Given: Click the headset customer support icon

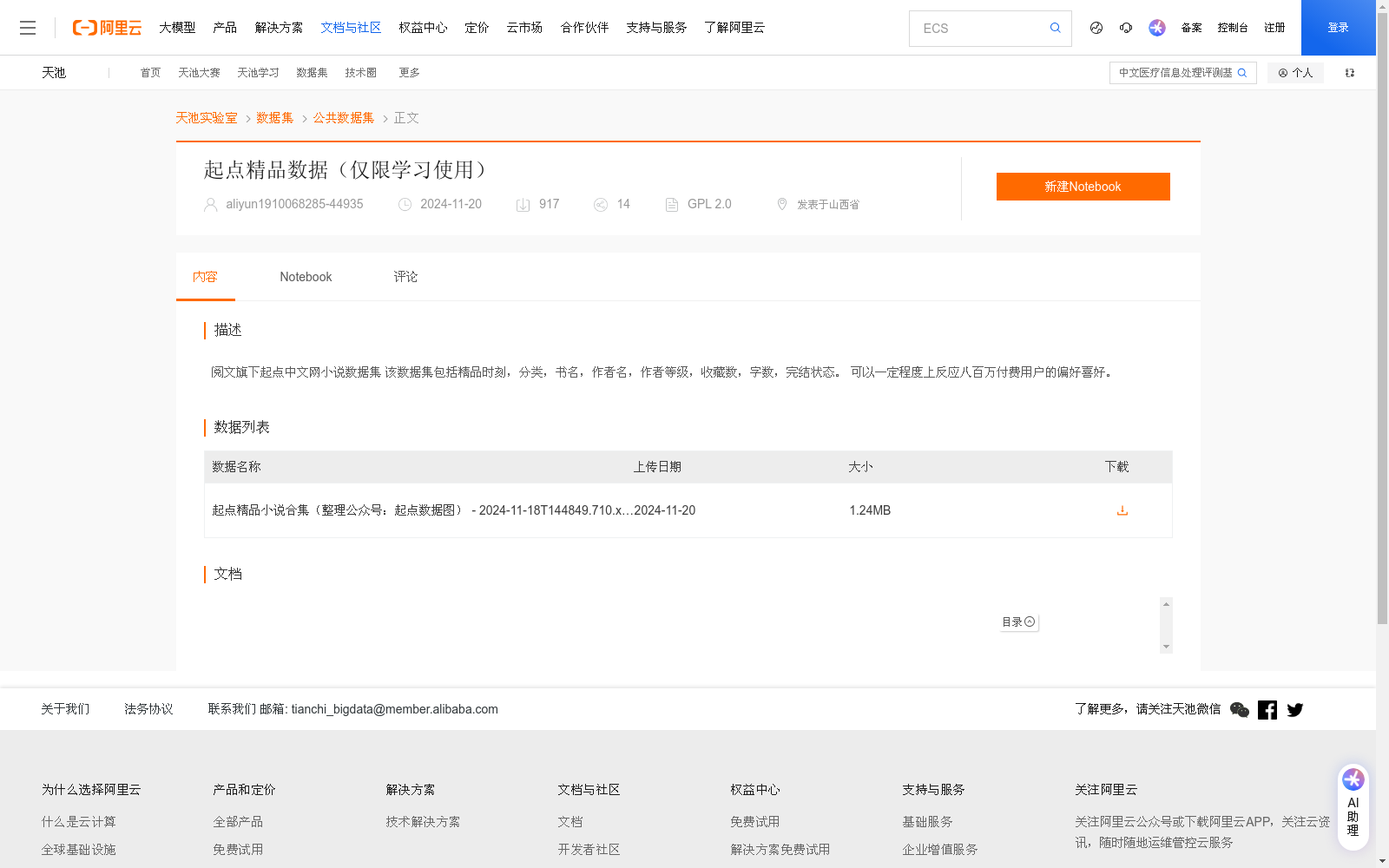Looking at the screenshot, I should 1126,28.
